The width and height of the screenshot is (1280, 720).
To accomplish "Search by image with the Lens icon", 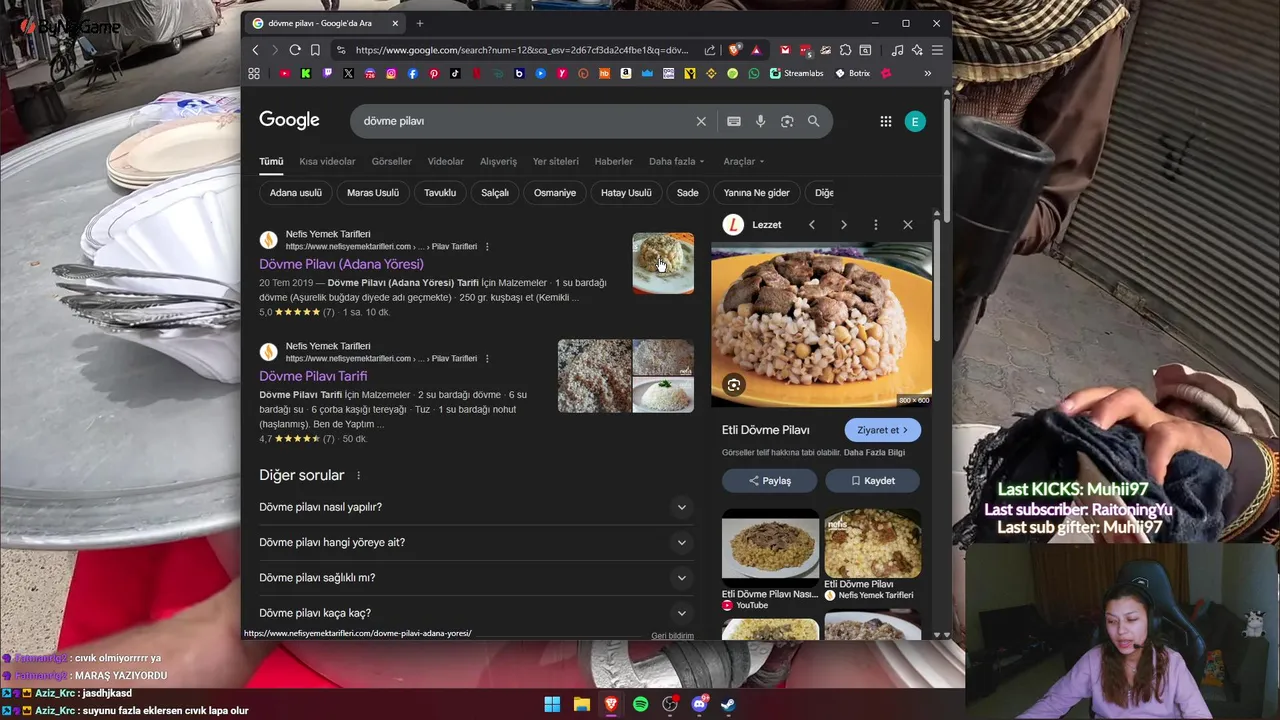I will click(x=787, y=121).
